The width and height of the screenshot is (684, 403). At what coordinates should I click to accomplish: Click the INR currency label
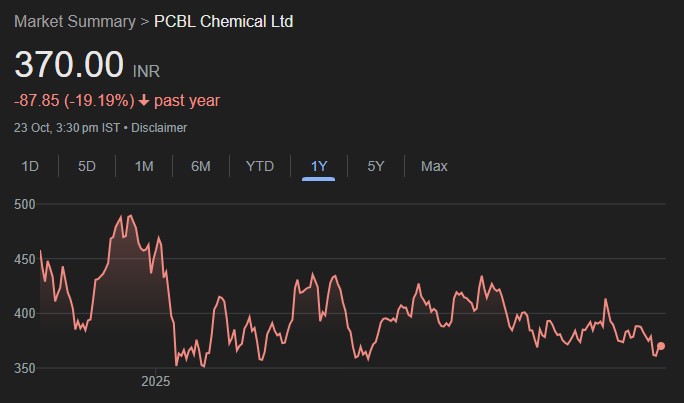click(x=146, y=71)
